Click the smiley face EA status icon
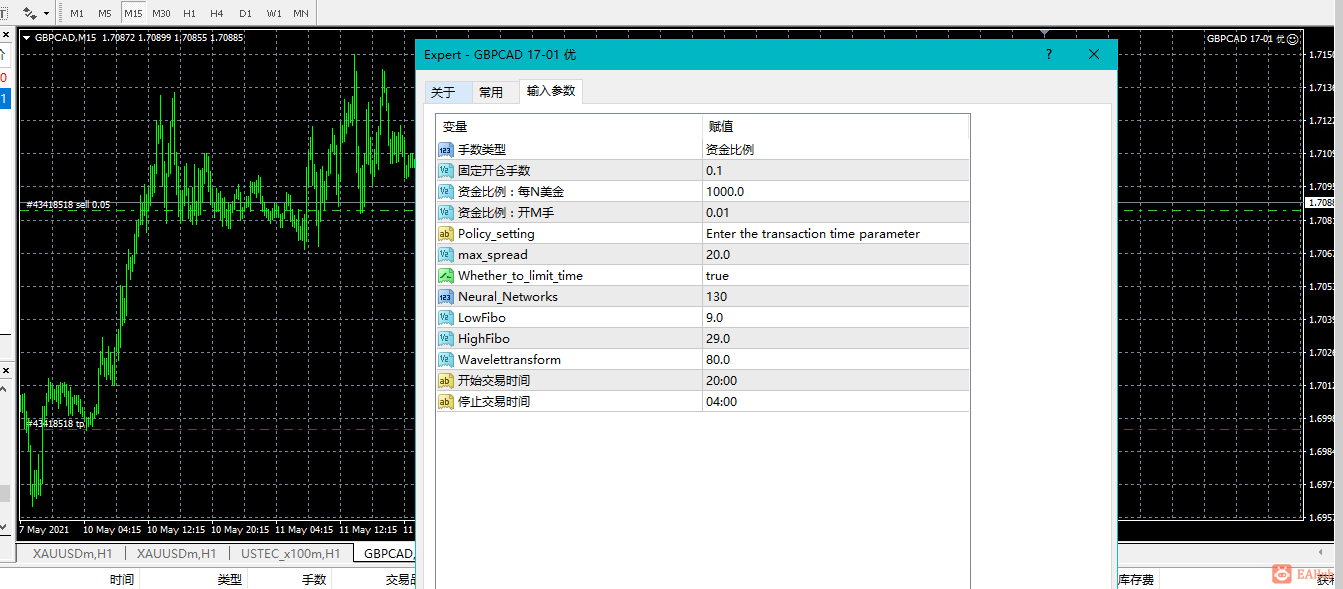 1293,39
